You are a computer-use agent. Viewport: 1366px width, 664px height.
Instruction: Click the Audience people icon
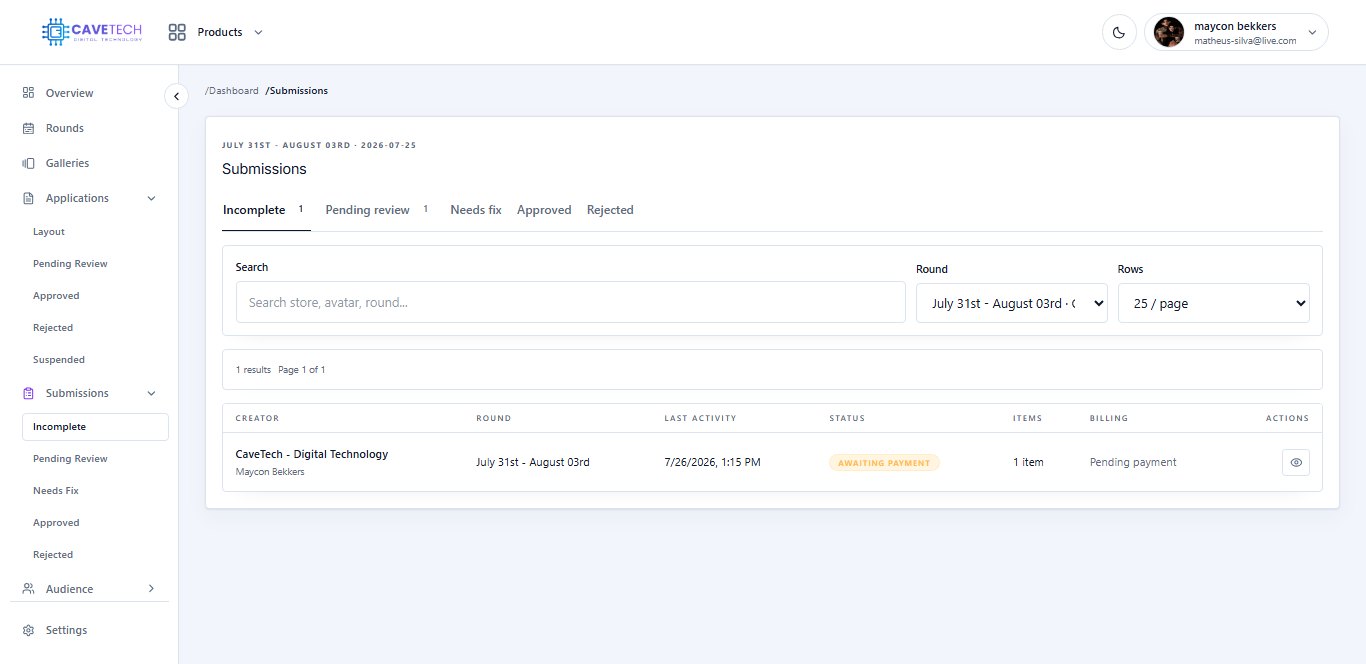(28, 589)
